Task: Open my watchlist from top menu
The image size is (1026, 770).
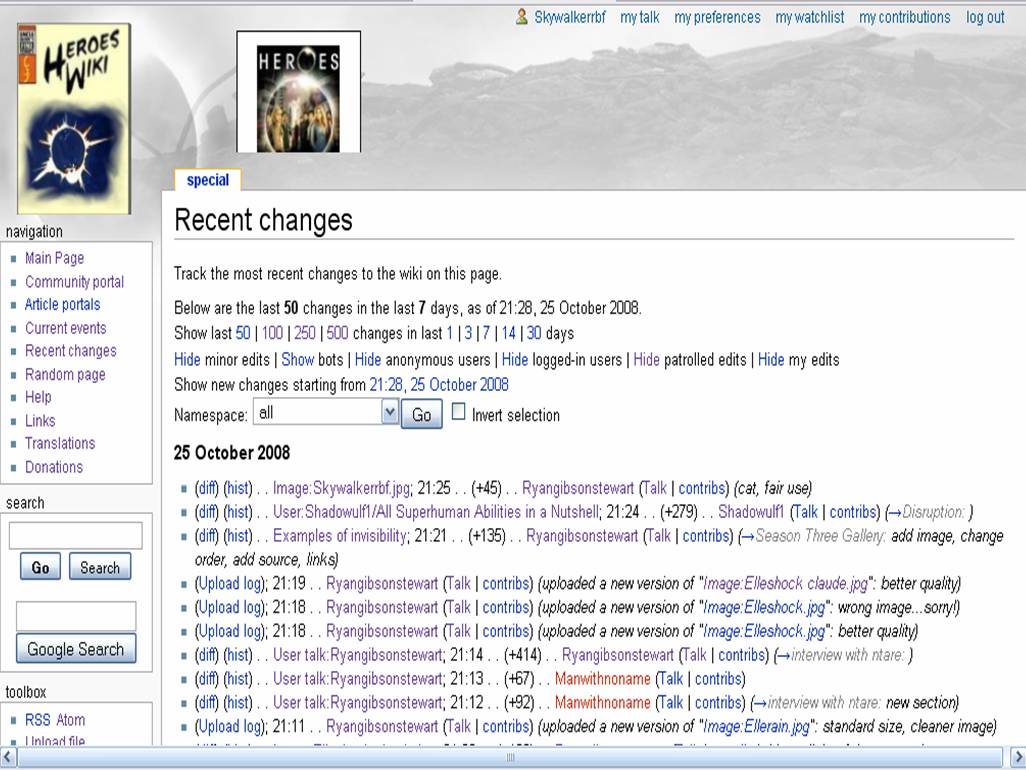Action: point(809,17)
